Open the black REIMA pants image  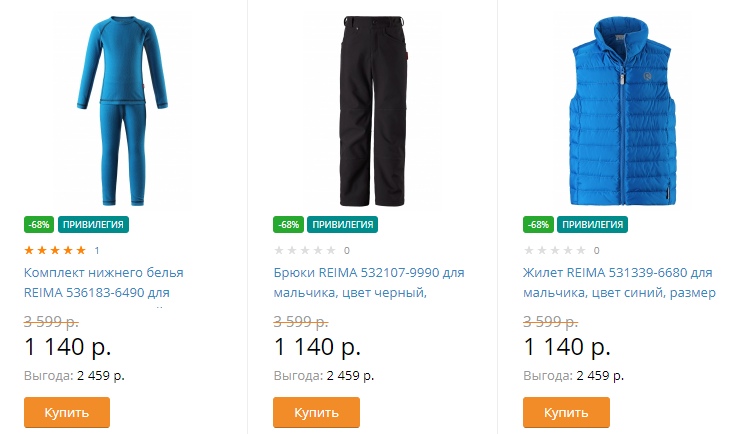pyautogui.click(x=373, y=111)
